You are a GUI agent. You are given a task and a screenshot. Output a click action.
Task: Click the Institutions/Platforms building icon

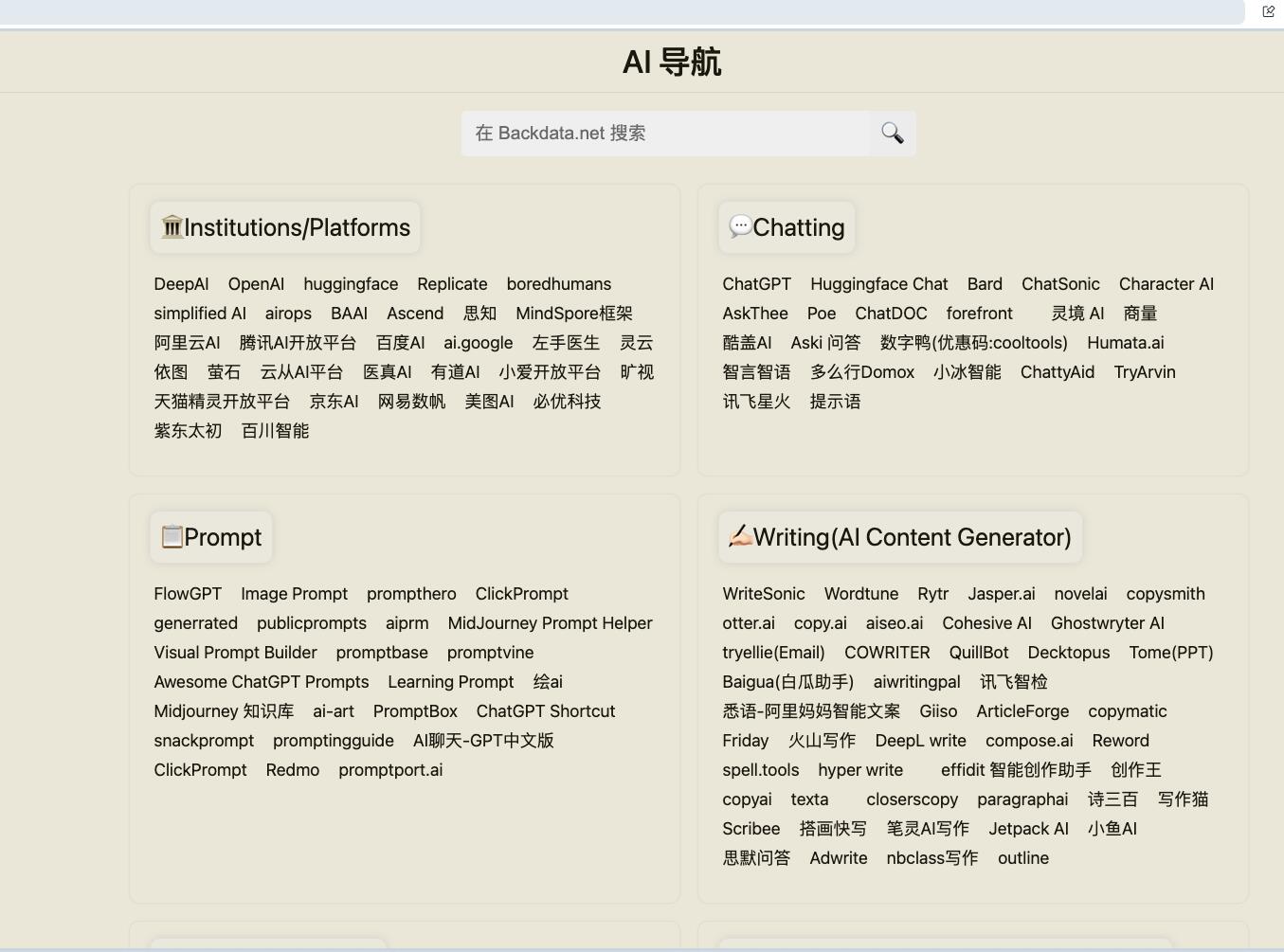[172, 227]
